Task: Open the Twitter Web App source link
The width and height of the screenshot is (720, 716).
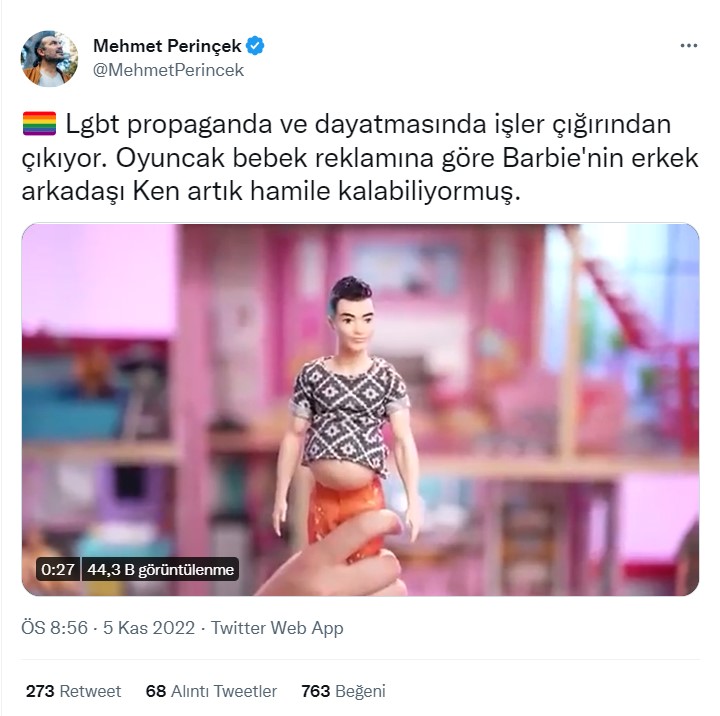Action: (277, 628)
